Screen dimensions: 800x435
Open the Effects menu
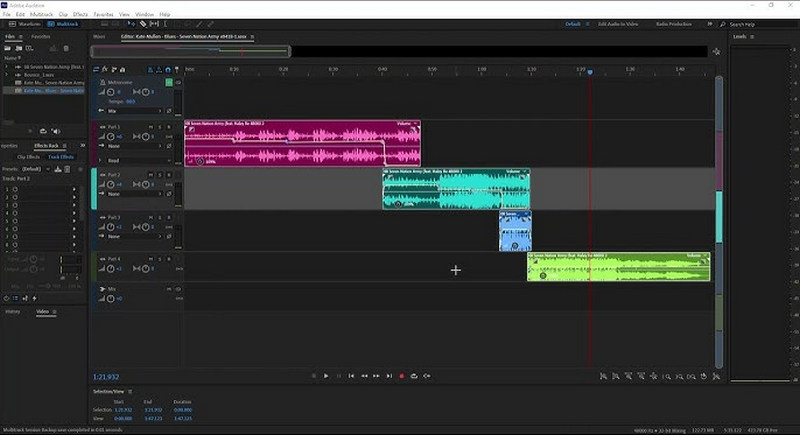tap(80, 14)
